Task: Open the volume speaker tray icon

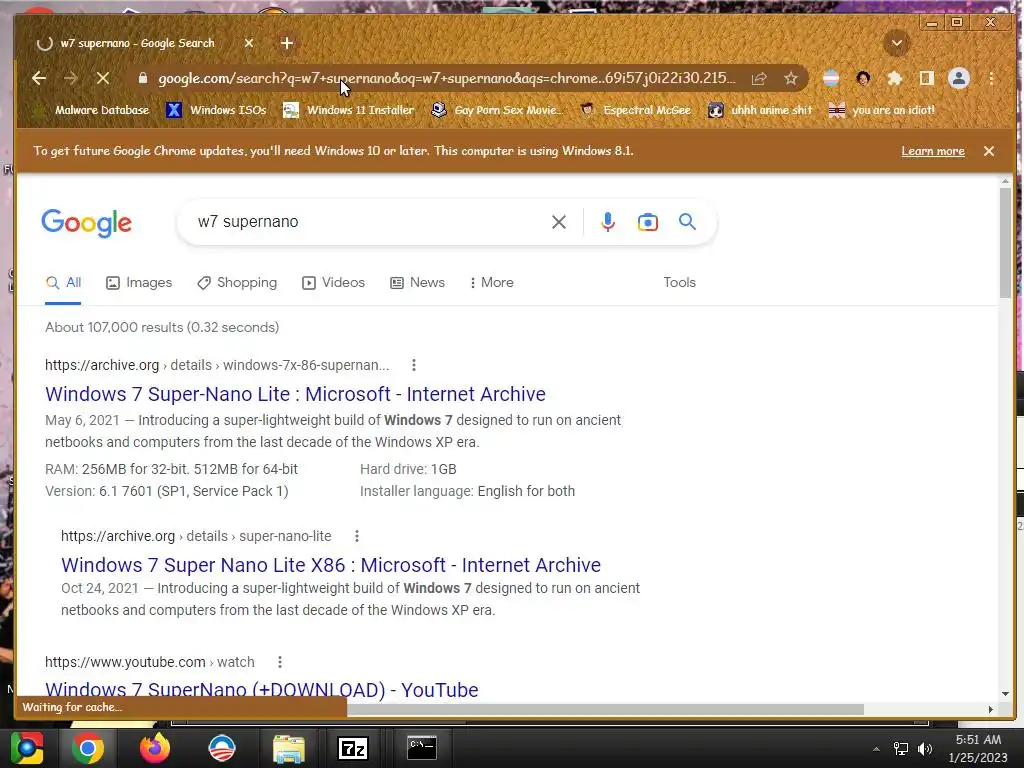Action: pos(925,749)
